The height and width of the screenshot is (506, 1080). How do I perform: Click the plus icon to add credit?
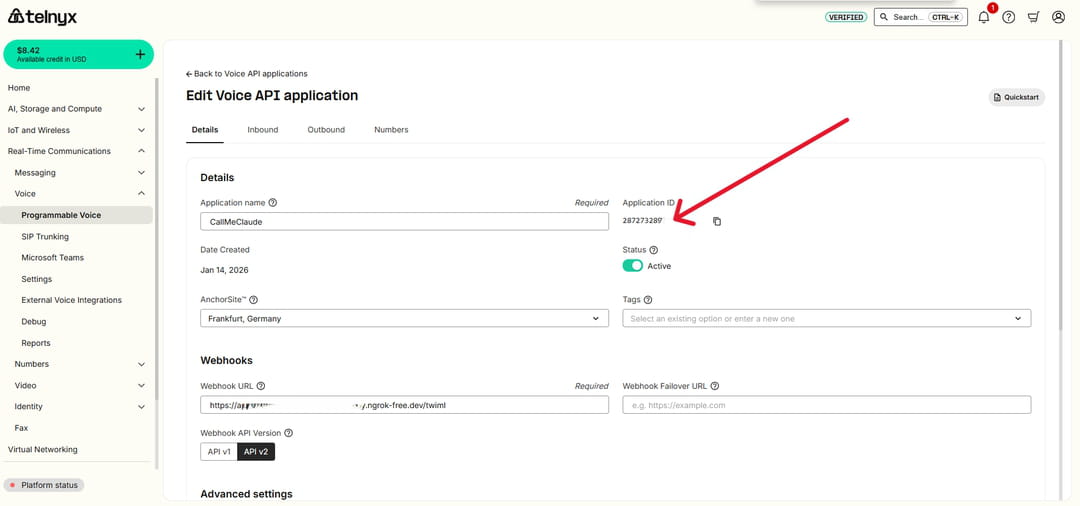tap(140, 54)
